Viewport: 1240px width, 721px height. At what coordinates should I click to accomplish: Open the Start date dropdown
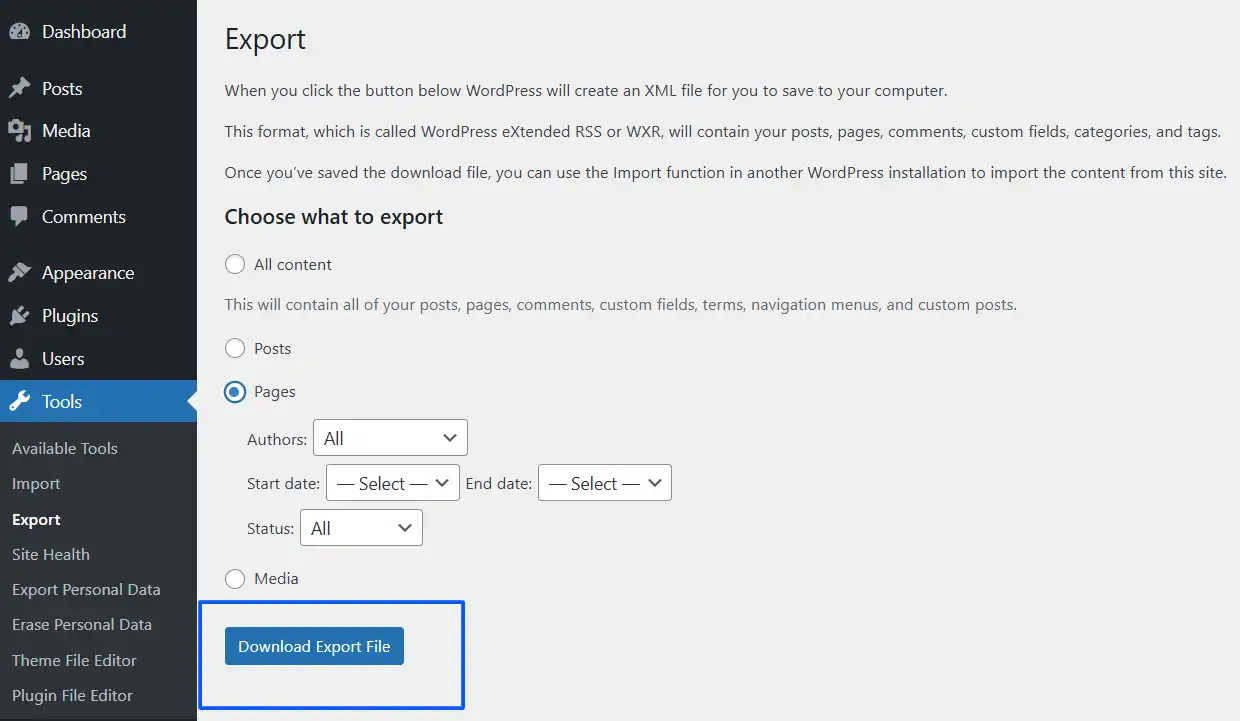(x=393, y=483)
